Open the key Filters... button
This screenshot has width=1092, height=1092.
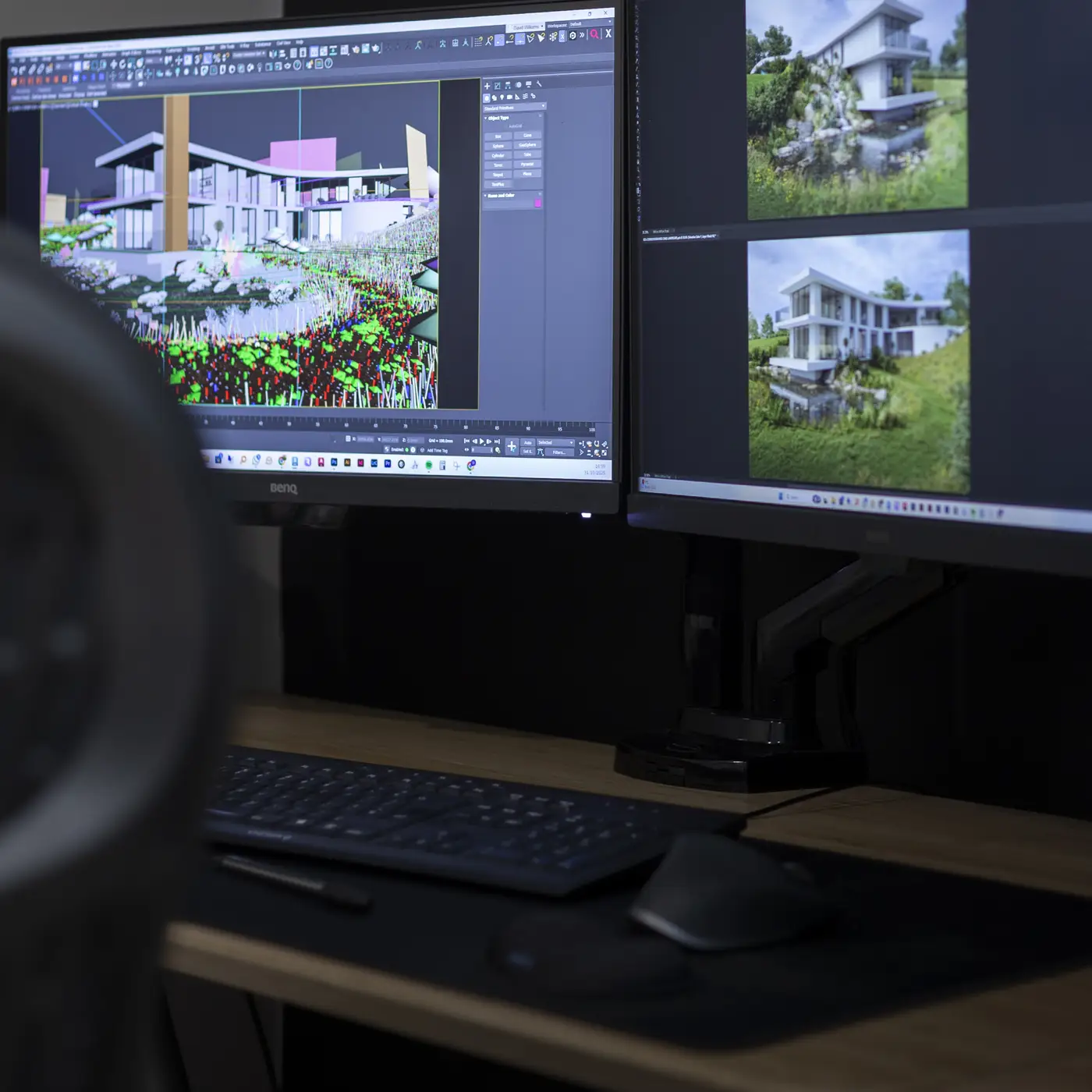(559, 452)
